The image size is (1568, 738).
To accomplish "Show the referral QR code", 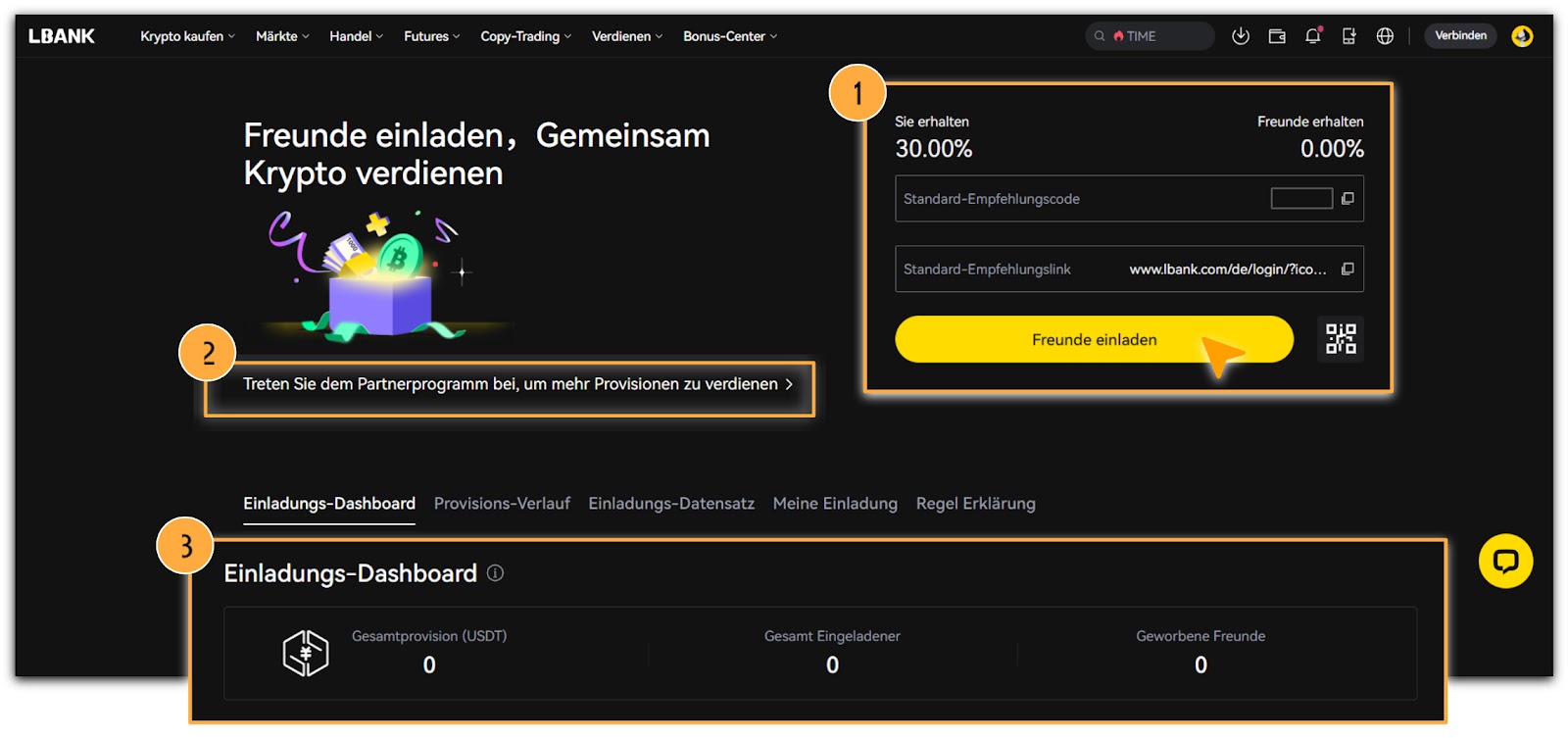I will coord(1341,339).
